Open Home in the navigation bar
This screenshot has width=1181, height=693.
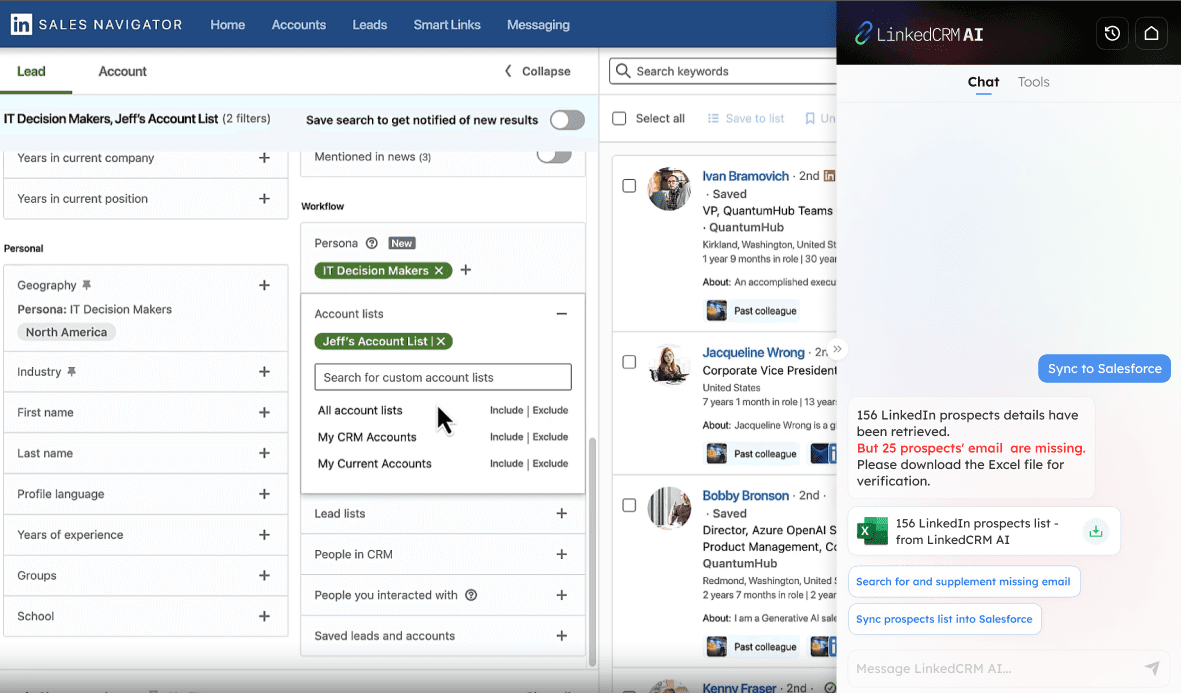coord(227,25)
